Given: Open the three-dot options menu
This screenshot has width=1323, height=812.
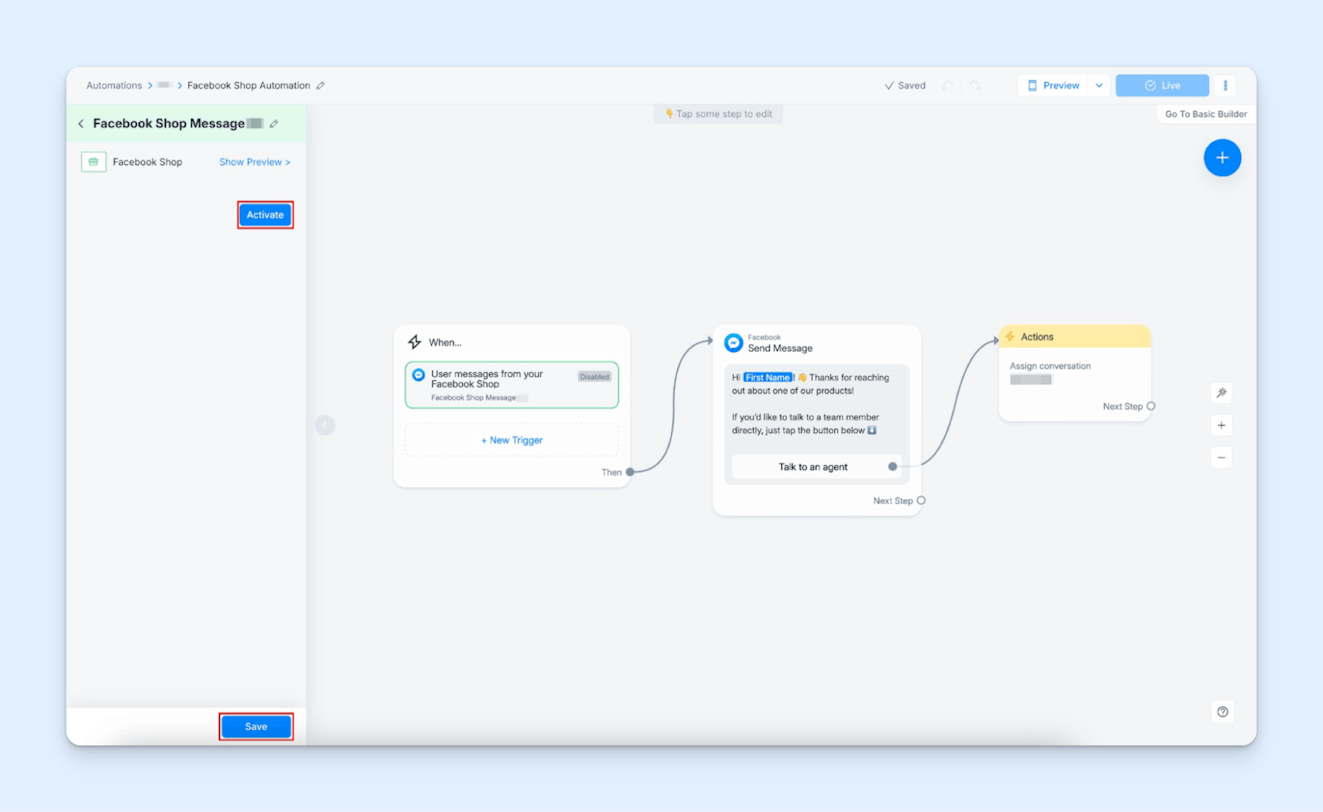Looking at the screenshot, I should (x=1225, y=85).
